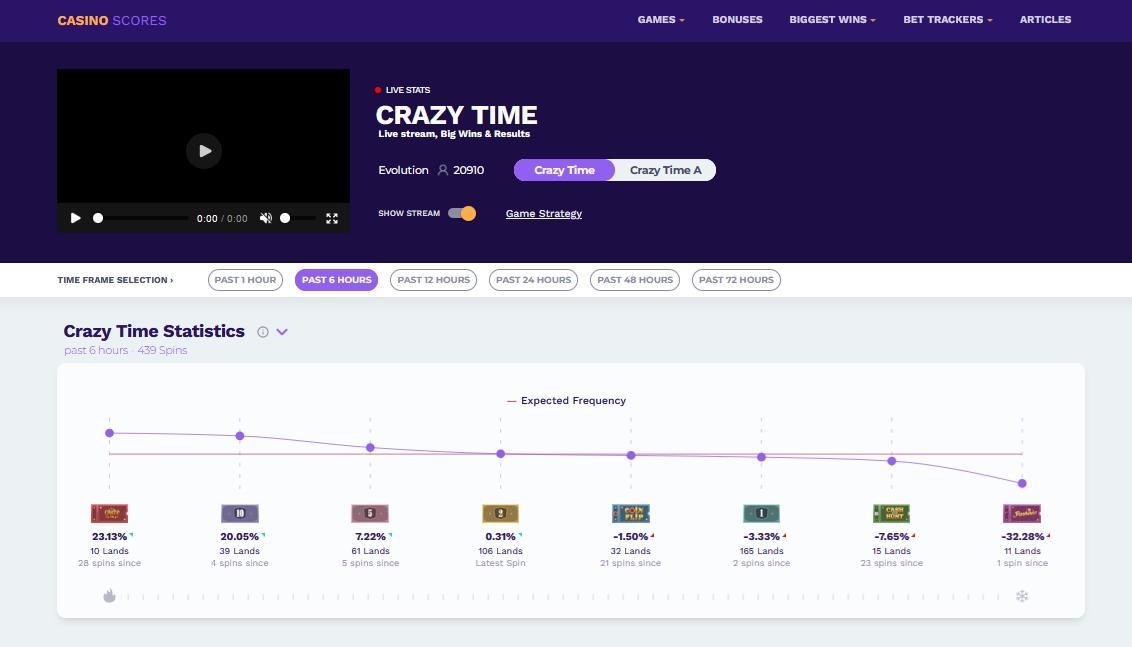Open the Game Strategy link

[544, 214]
